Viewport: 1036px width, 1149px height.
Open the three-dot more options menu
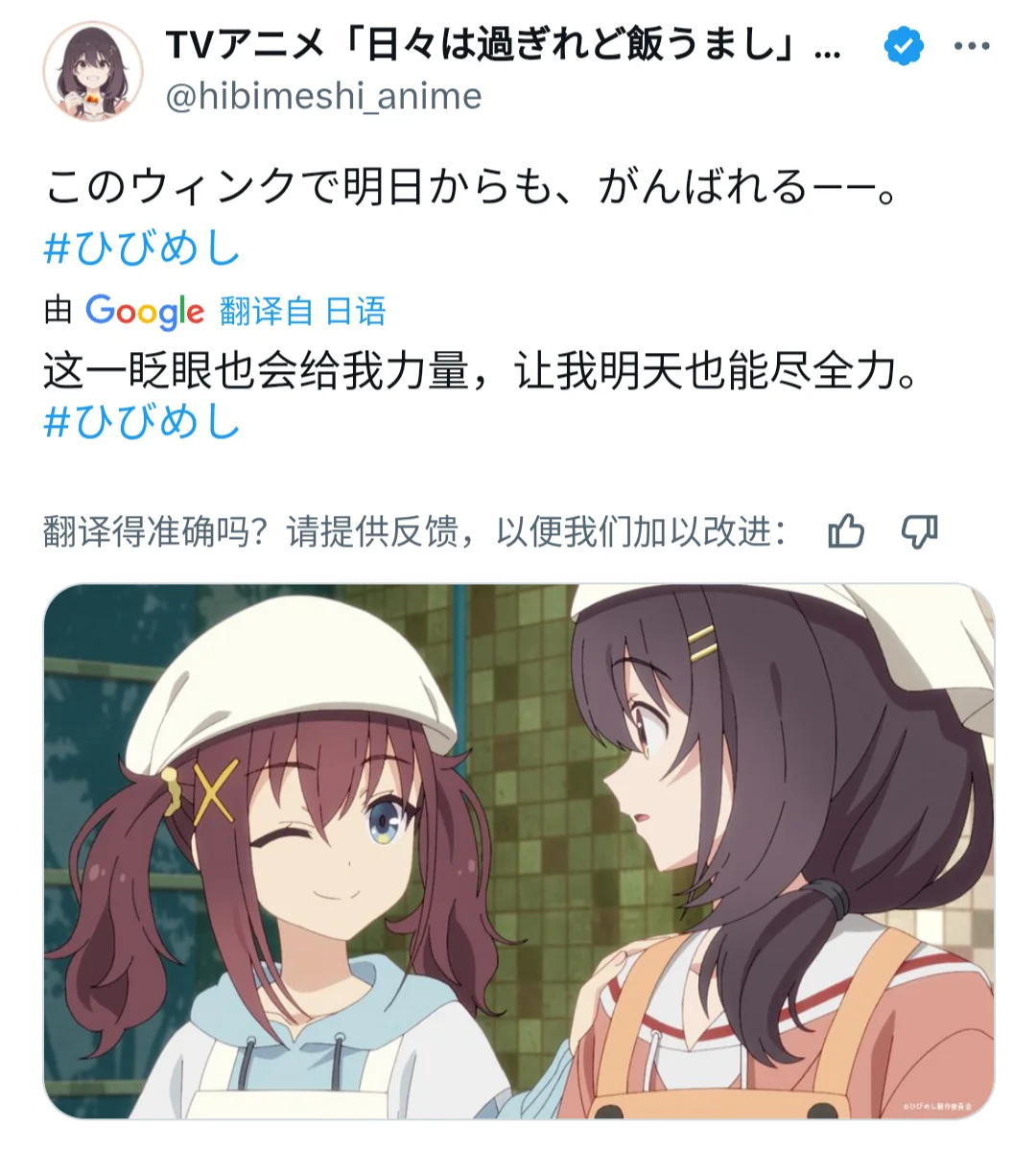pyautogui.click(x=973, y=45)
